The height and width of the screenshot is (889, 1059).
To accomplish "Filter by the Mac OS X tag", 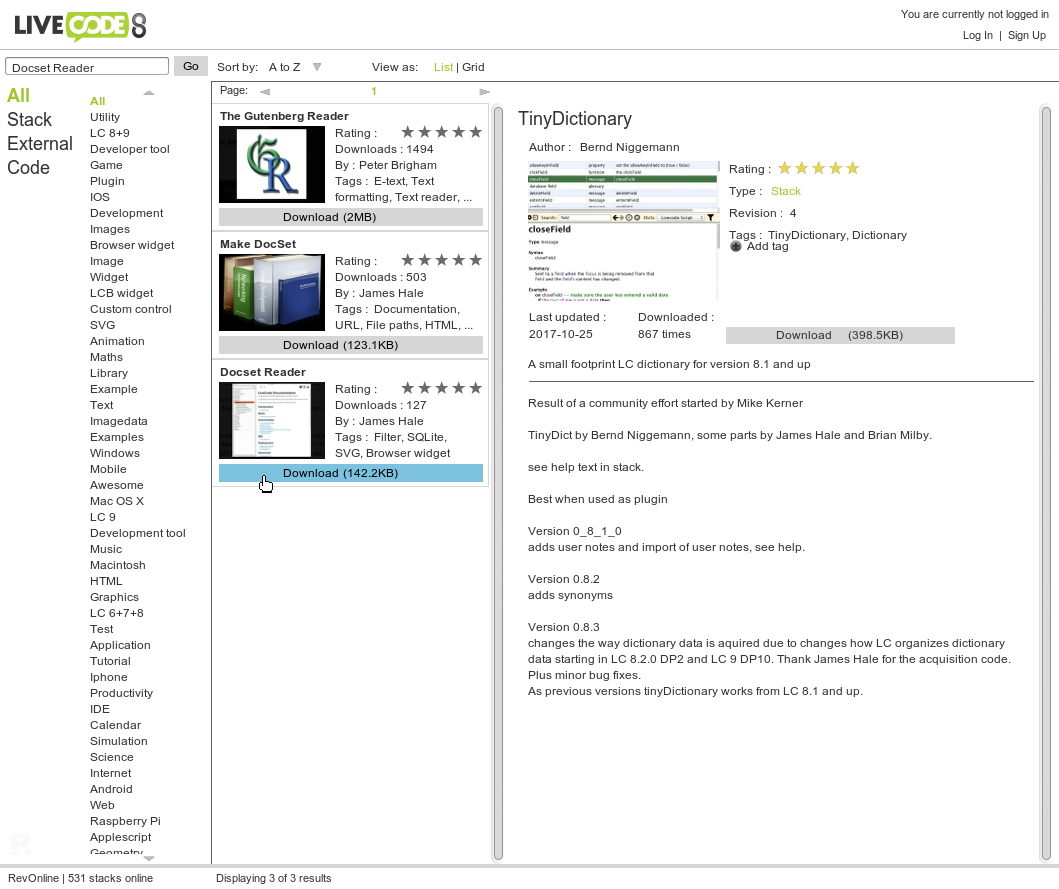I will 117,501.
